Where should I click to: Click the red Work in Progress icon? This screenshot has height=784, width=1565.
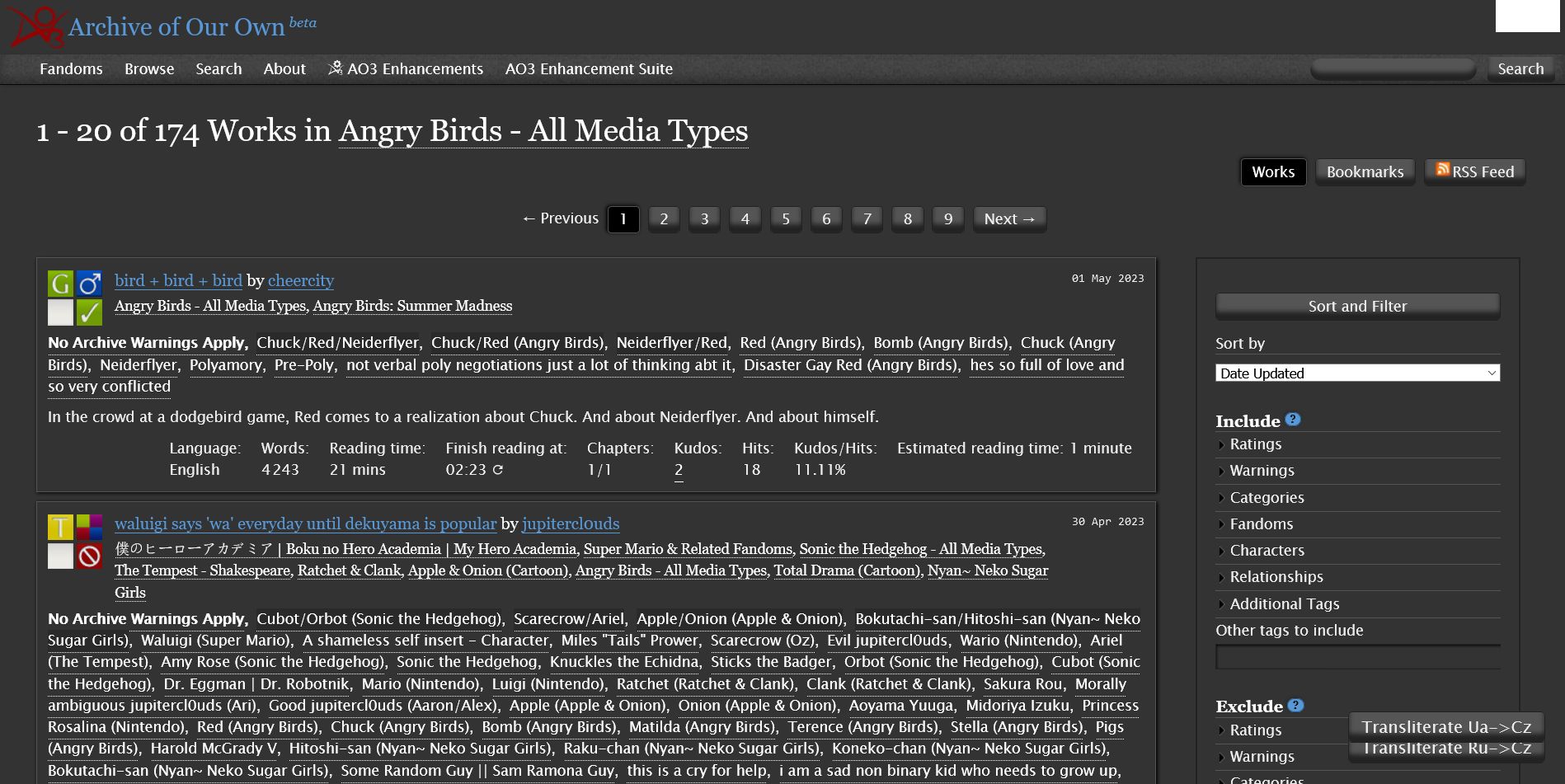89,556
